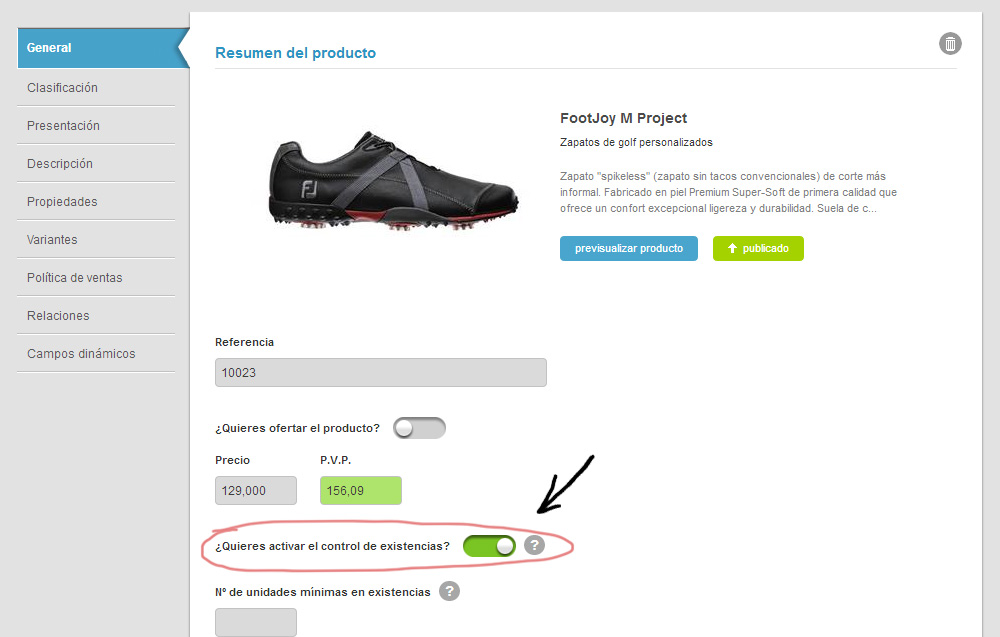Click the green publicado button
1000x637 pixels.
(758, 248)
